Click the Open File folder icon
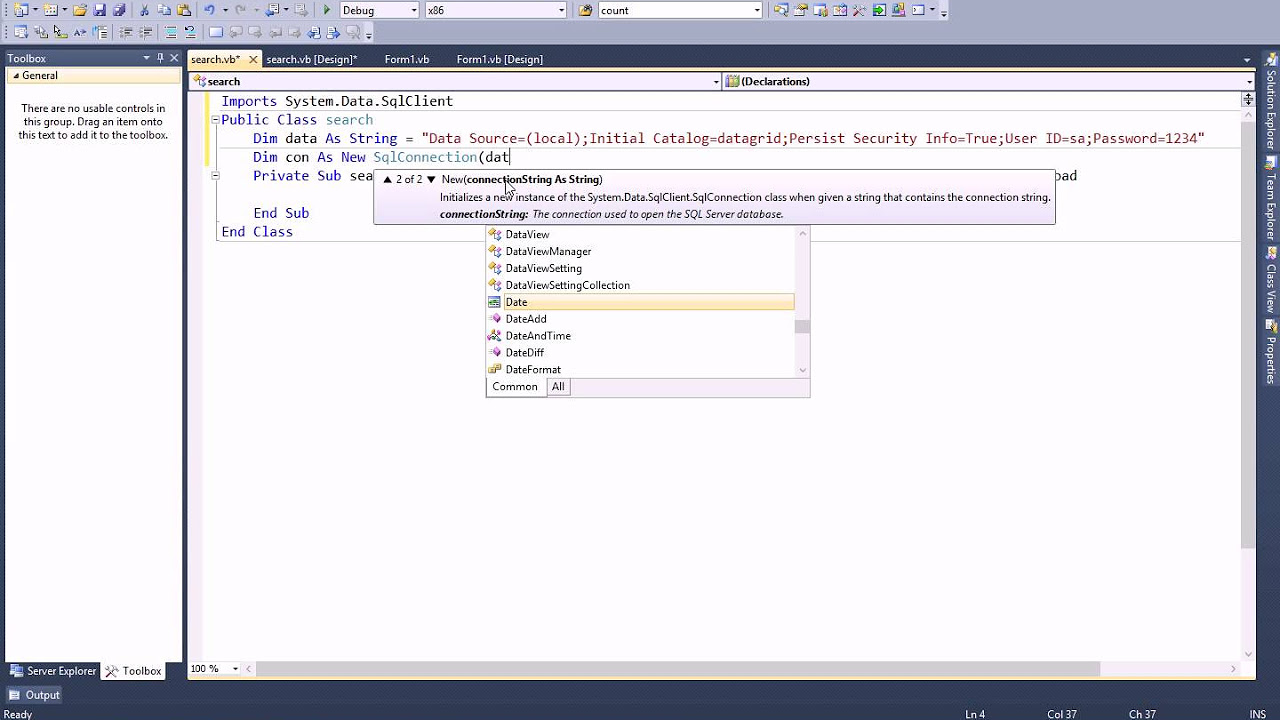 point(79,10)
